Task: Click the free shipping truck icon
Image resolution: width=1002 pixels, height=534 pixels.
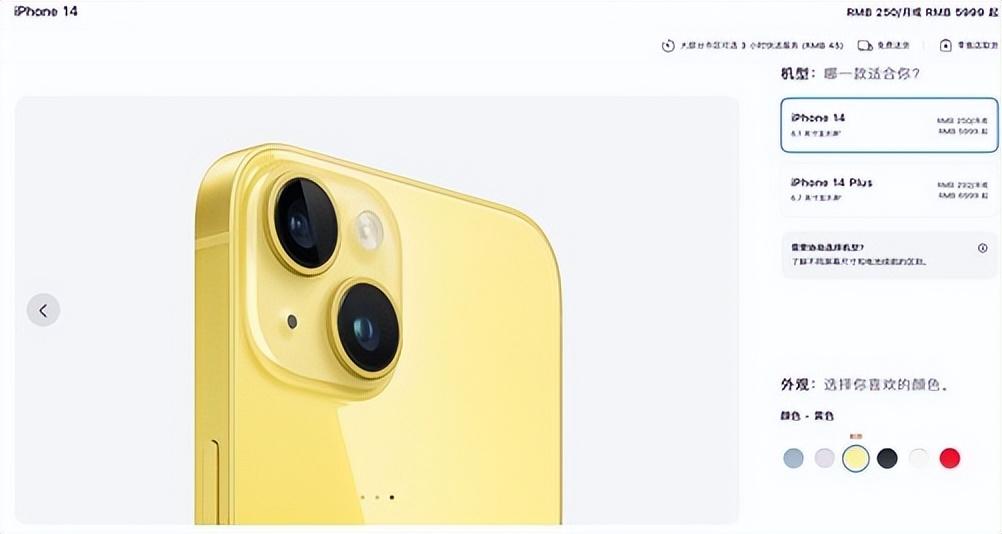Action: tap(865, 46)
